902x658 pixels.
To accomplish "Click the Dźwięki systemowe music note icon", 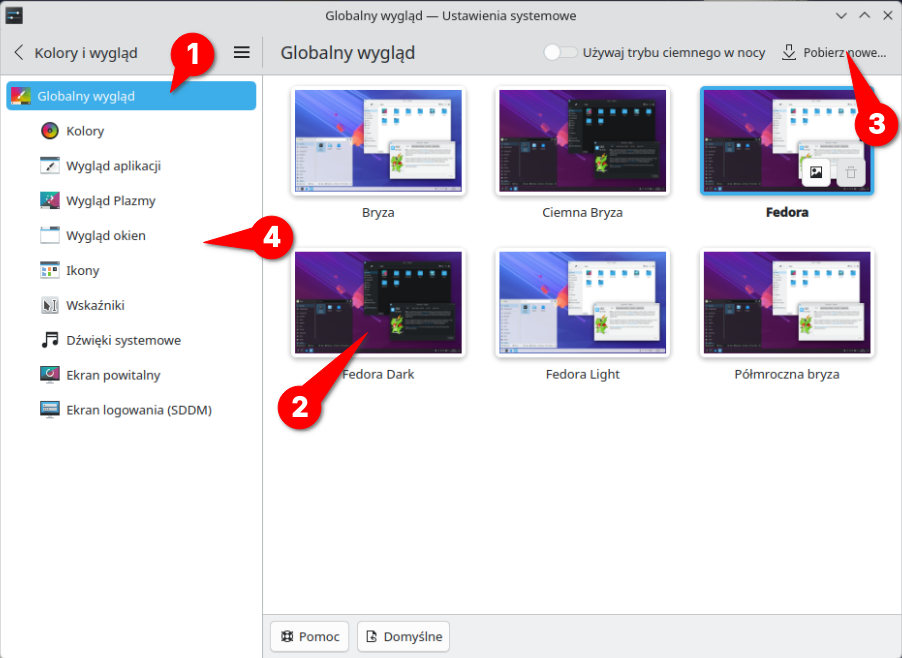I will (50, 341).
